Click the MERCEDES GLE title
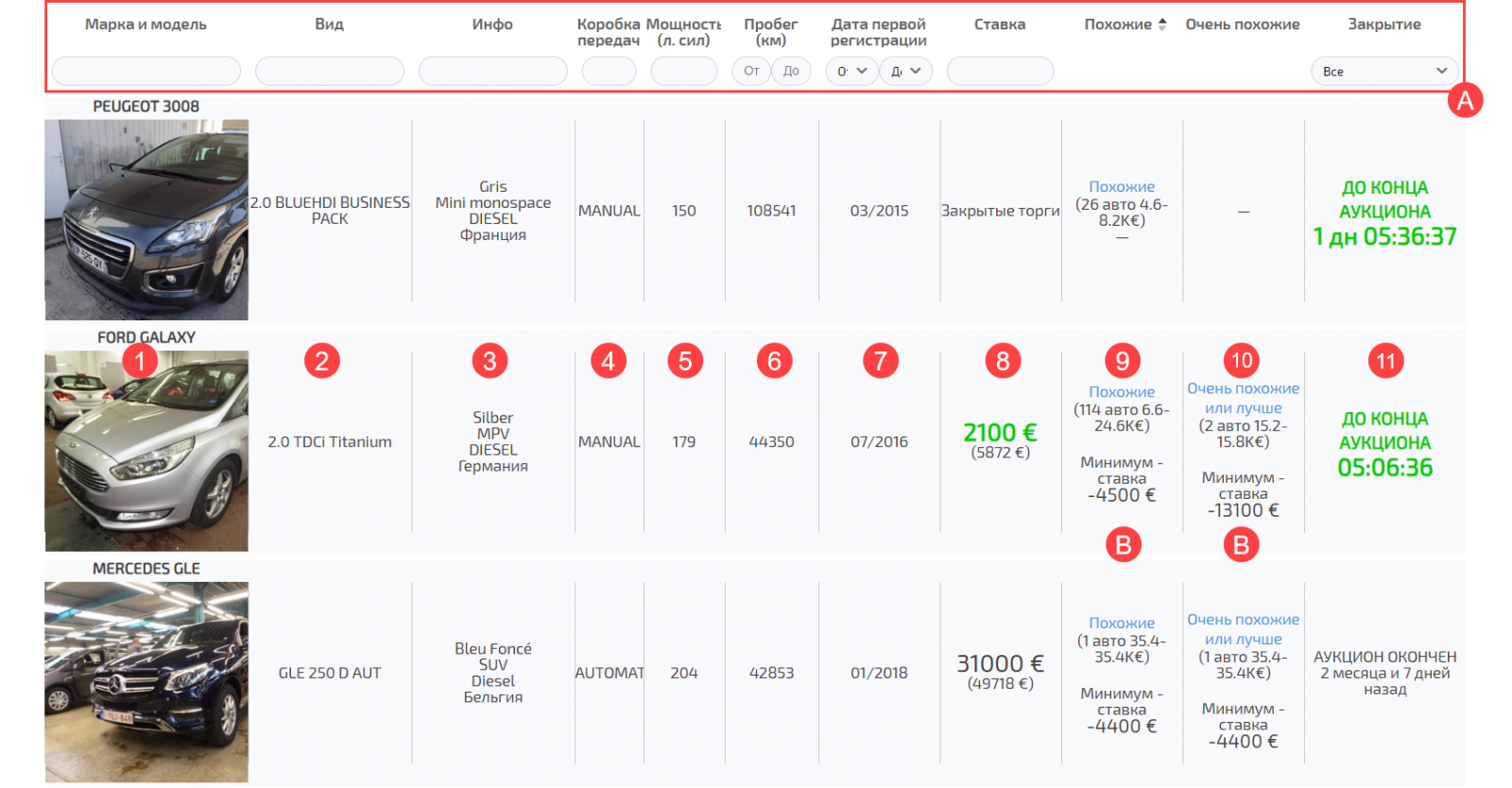1512x788 pixels. pyautogui.click(x=146, y=569)
